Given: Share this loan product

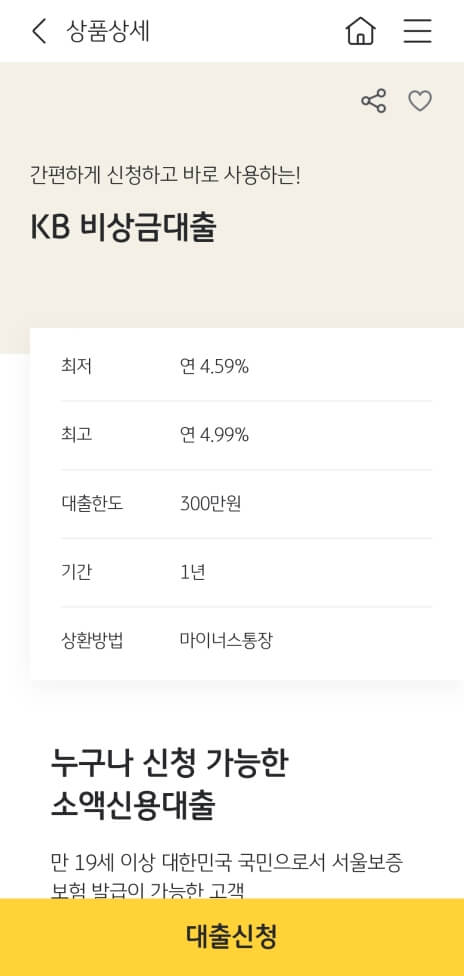Looking at the screenshot, I should point(374,101).
